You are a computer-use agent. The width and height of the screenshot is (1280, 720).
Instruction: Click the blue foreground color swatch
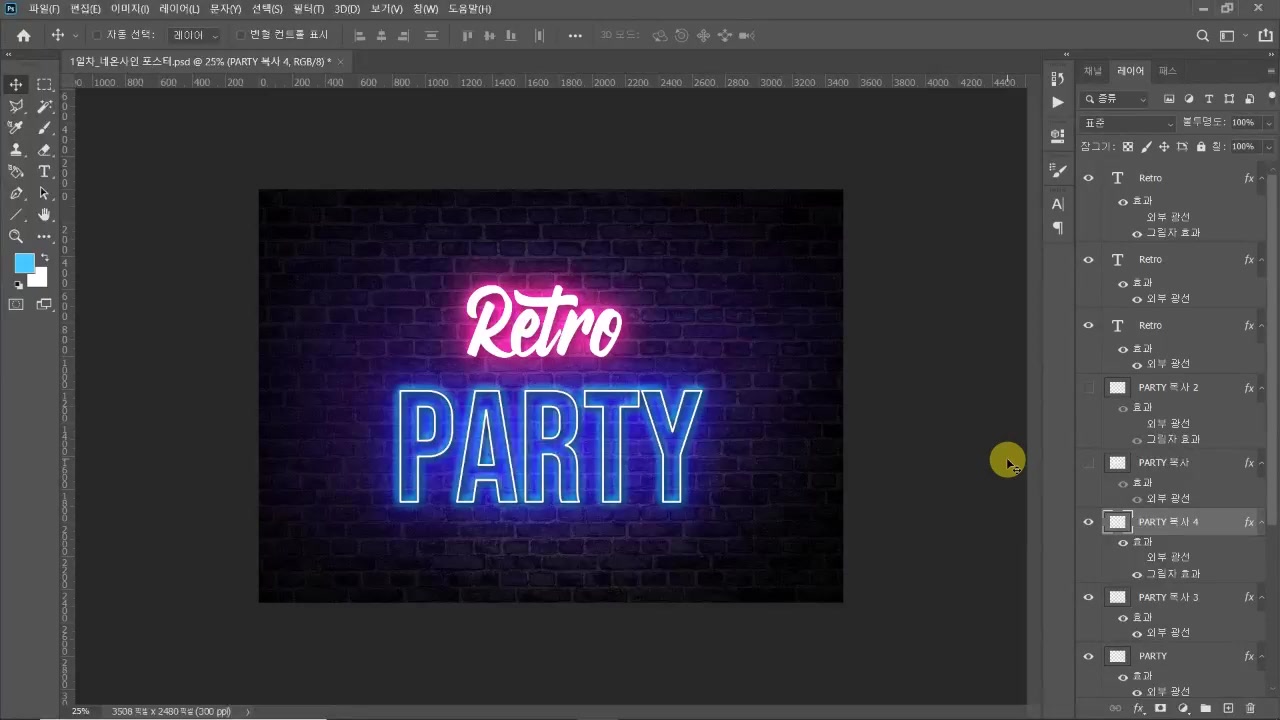coord(23,262)
